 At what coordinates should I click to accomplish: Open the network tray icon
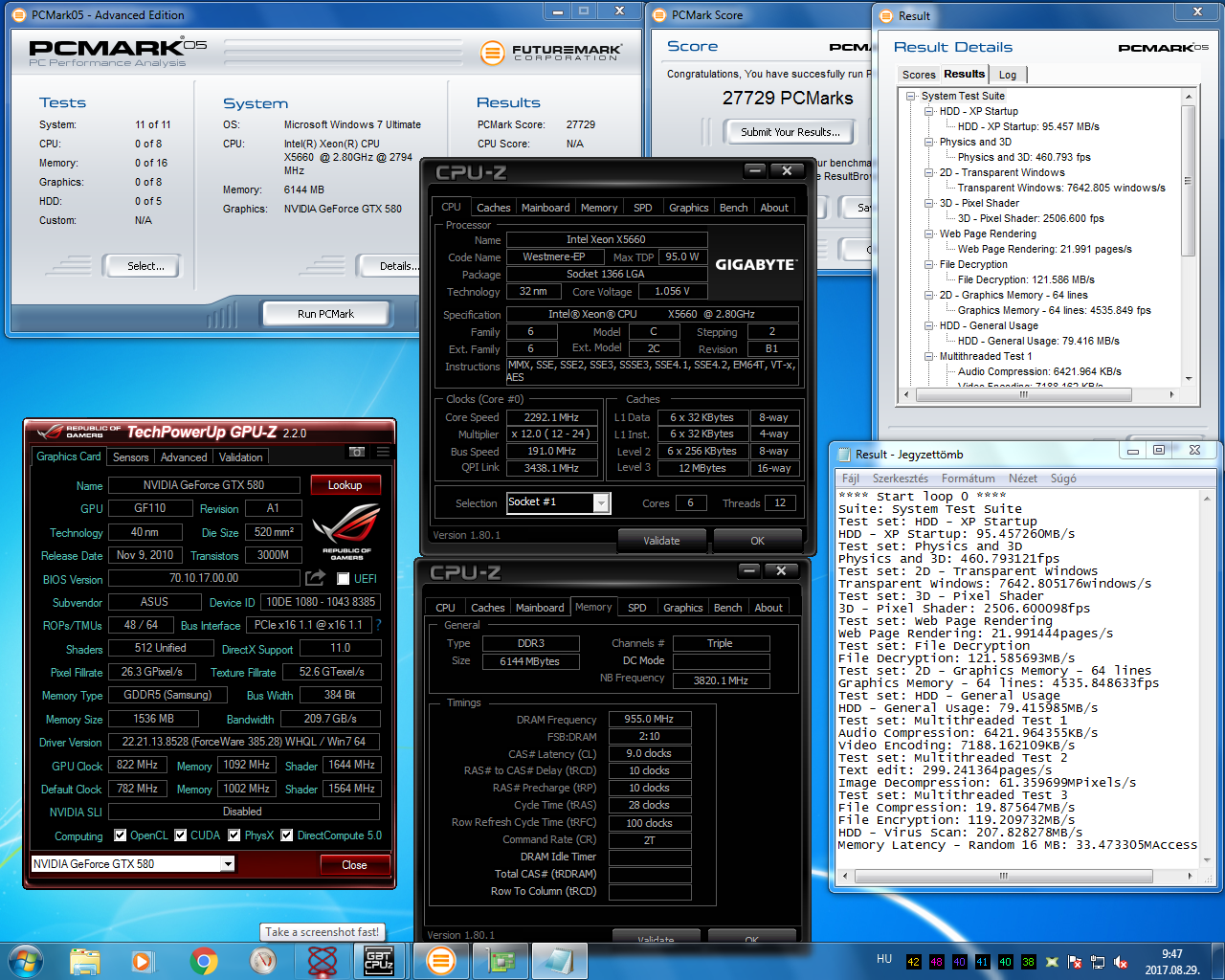(1098, 962)
